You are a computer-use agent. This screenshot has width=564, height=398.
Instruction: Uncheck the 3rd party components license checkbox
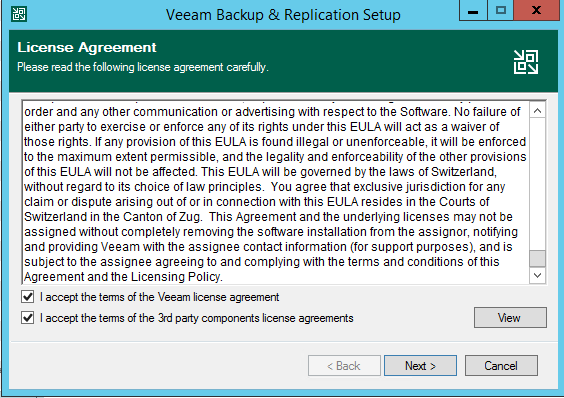pos(28,318)
